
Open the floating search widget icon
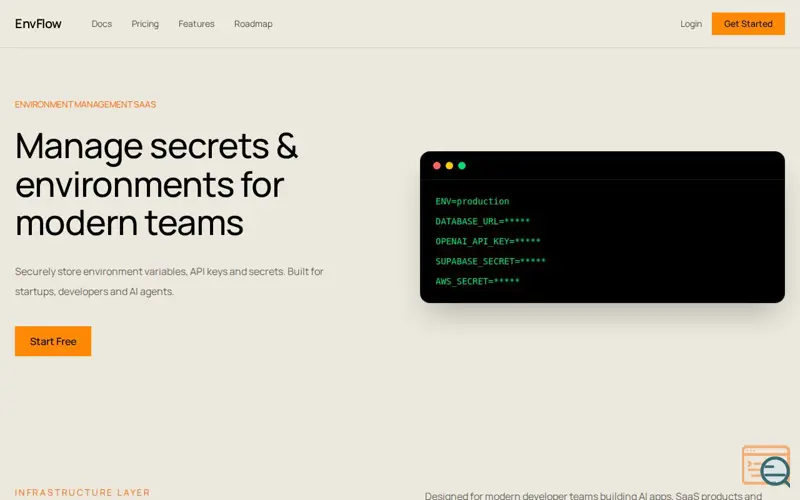tap(766, 466)
